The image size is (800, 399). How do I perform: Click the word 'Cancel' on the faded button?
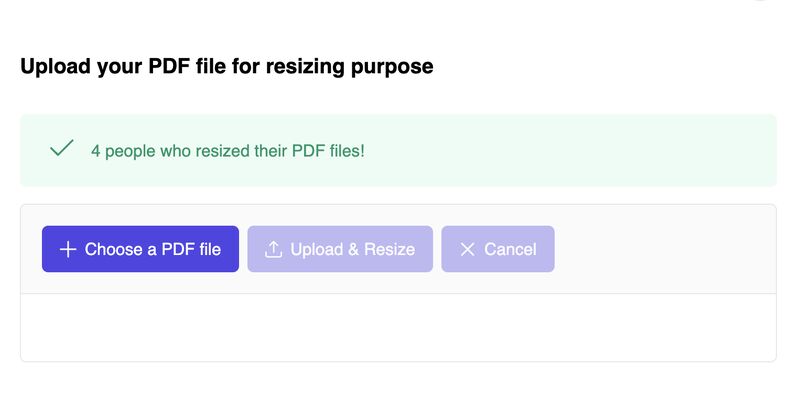point(510,250)
